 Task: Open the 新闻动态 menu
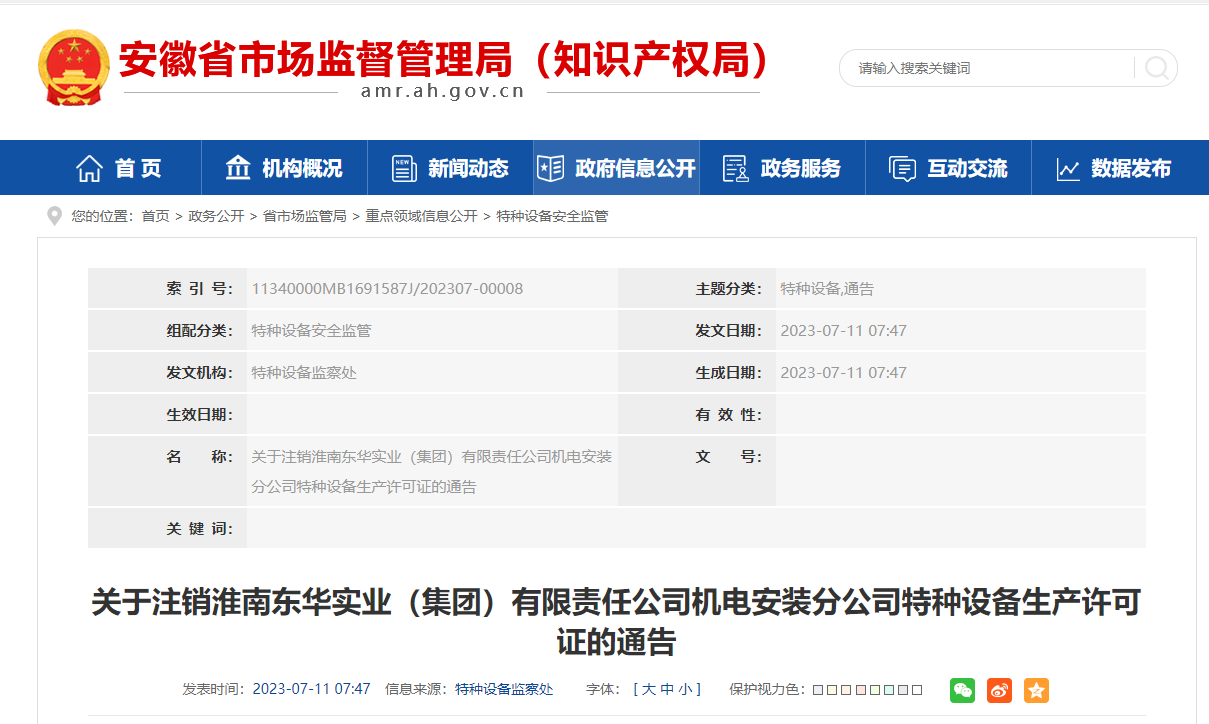pyautogui.click(x=450, y=168)
